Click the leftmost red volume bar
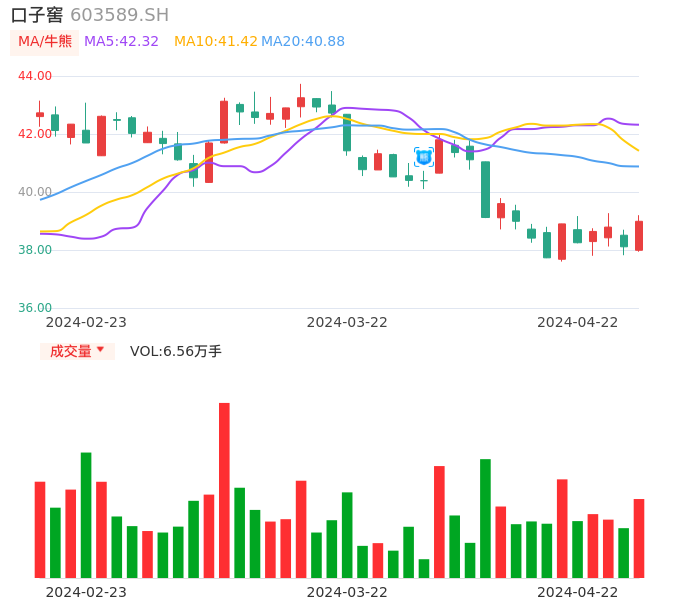 click(40, 529)
